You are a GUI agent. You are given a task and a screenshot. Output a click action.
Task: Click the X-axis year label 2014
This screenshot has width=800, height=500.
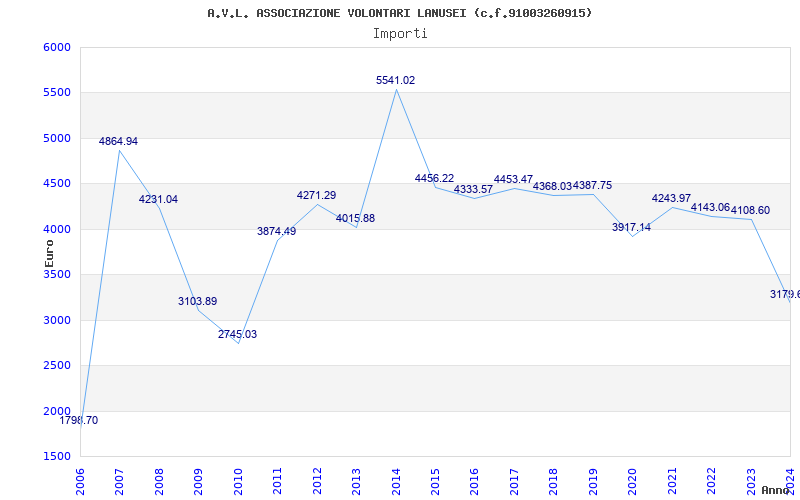(x=395, y=481)
